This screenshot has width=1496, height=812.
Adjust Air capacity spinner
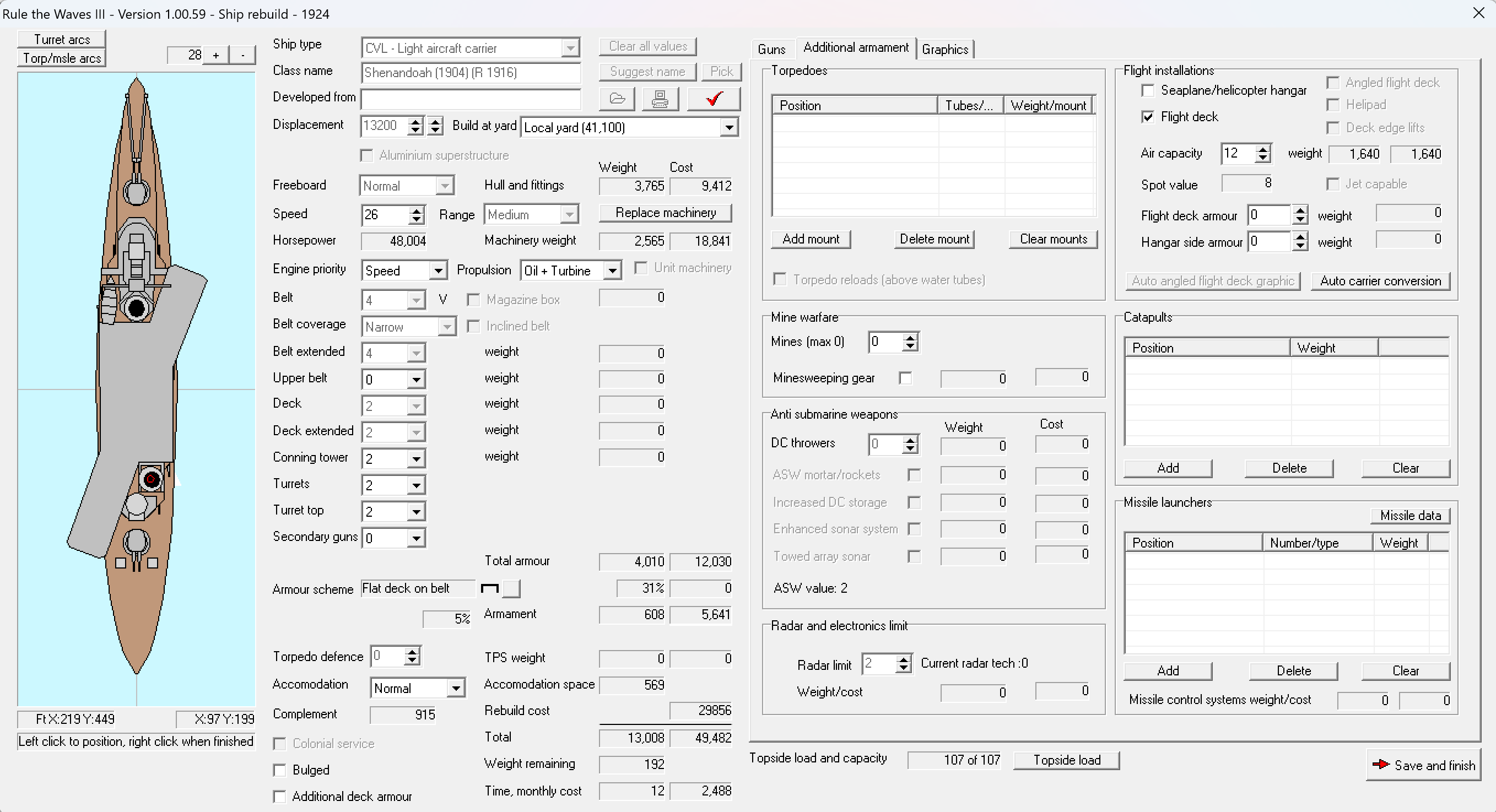point(1262,154)
